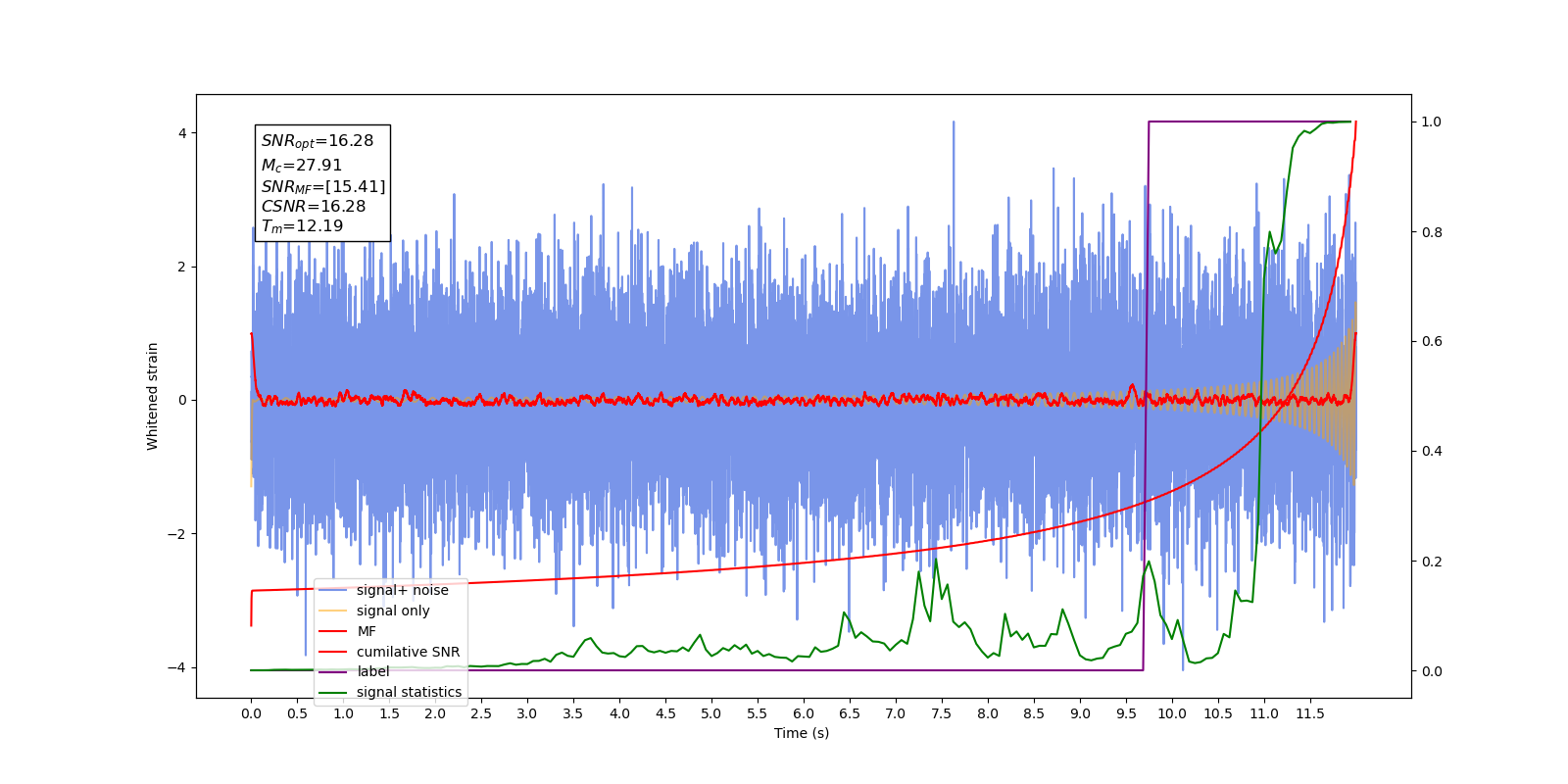Click the 11.0 tick on time axis
The height and width of the screenshot is (784, 1568).
click(x=1264, y=713)
